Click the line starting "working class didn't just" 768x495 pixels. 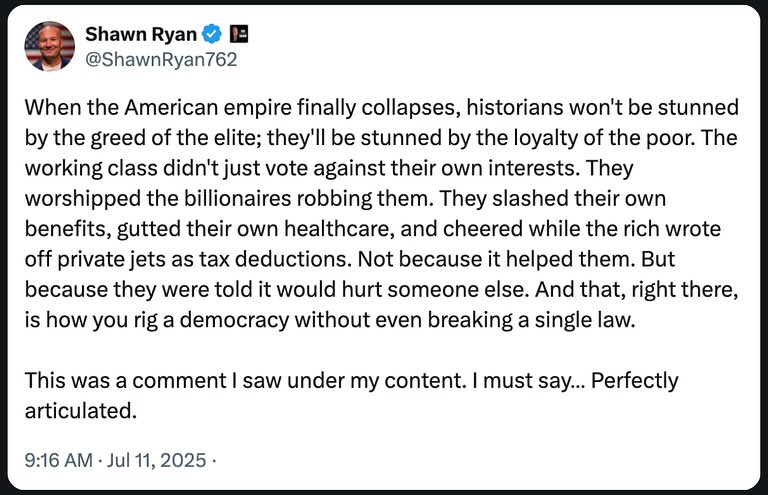click(x=329, y=168)
